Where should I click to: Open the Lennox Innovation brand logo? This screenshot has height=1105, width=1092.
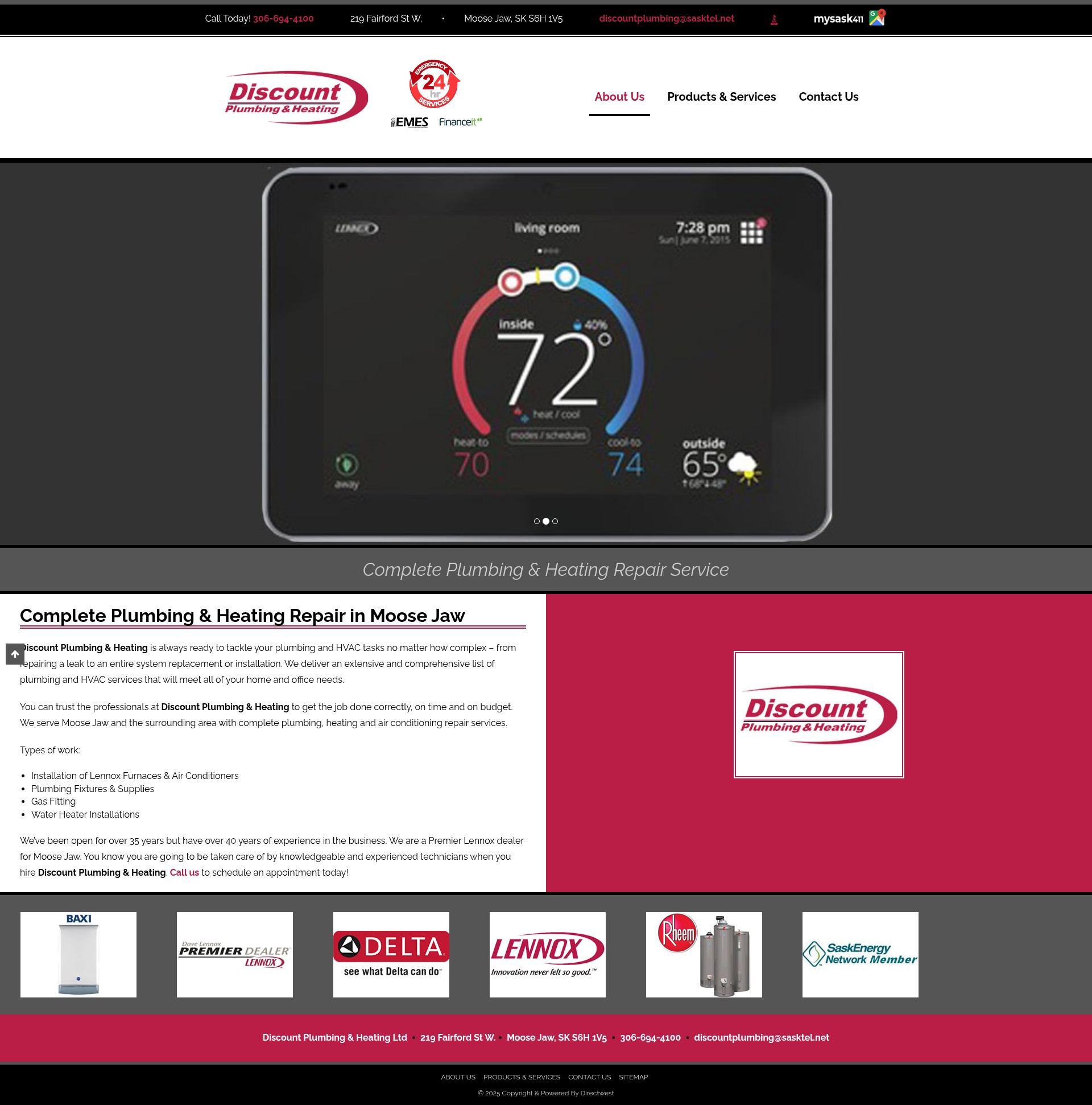coord(547,955)
